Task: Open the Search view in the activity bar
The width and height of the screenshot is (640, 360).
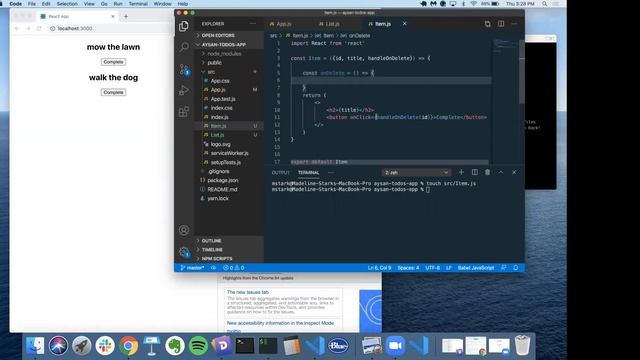Action: pos(184,47)
